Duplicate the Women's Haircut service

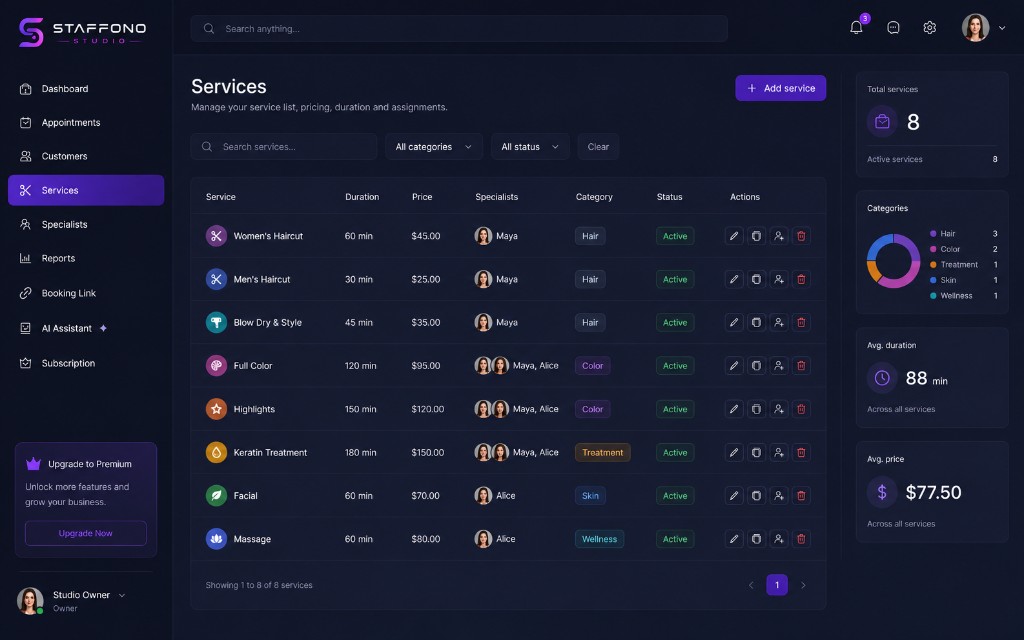click(x=756, y=236)
